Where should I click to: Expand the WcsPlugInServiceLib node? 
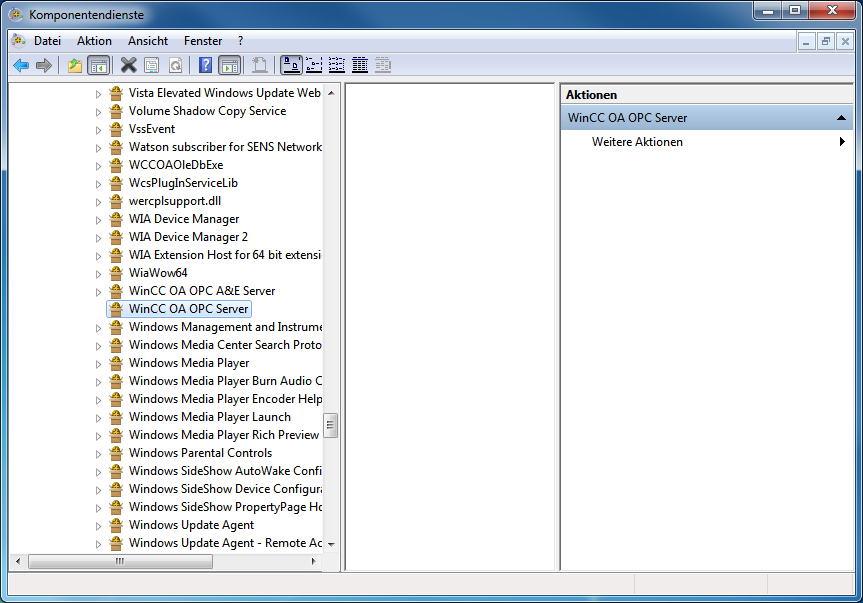coord(99,184)
